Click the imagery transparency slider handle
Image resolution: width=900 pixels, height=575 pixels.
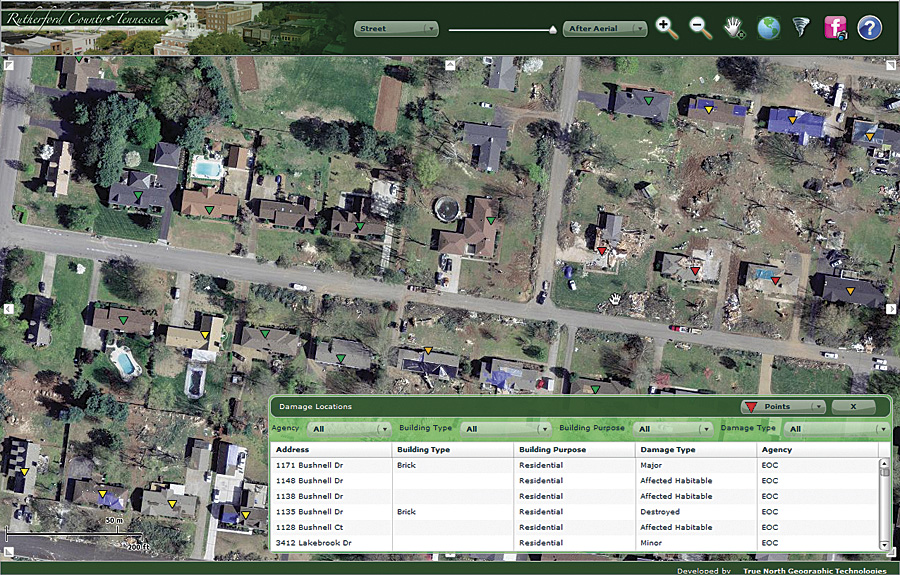tap(553, 29)
